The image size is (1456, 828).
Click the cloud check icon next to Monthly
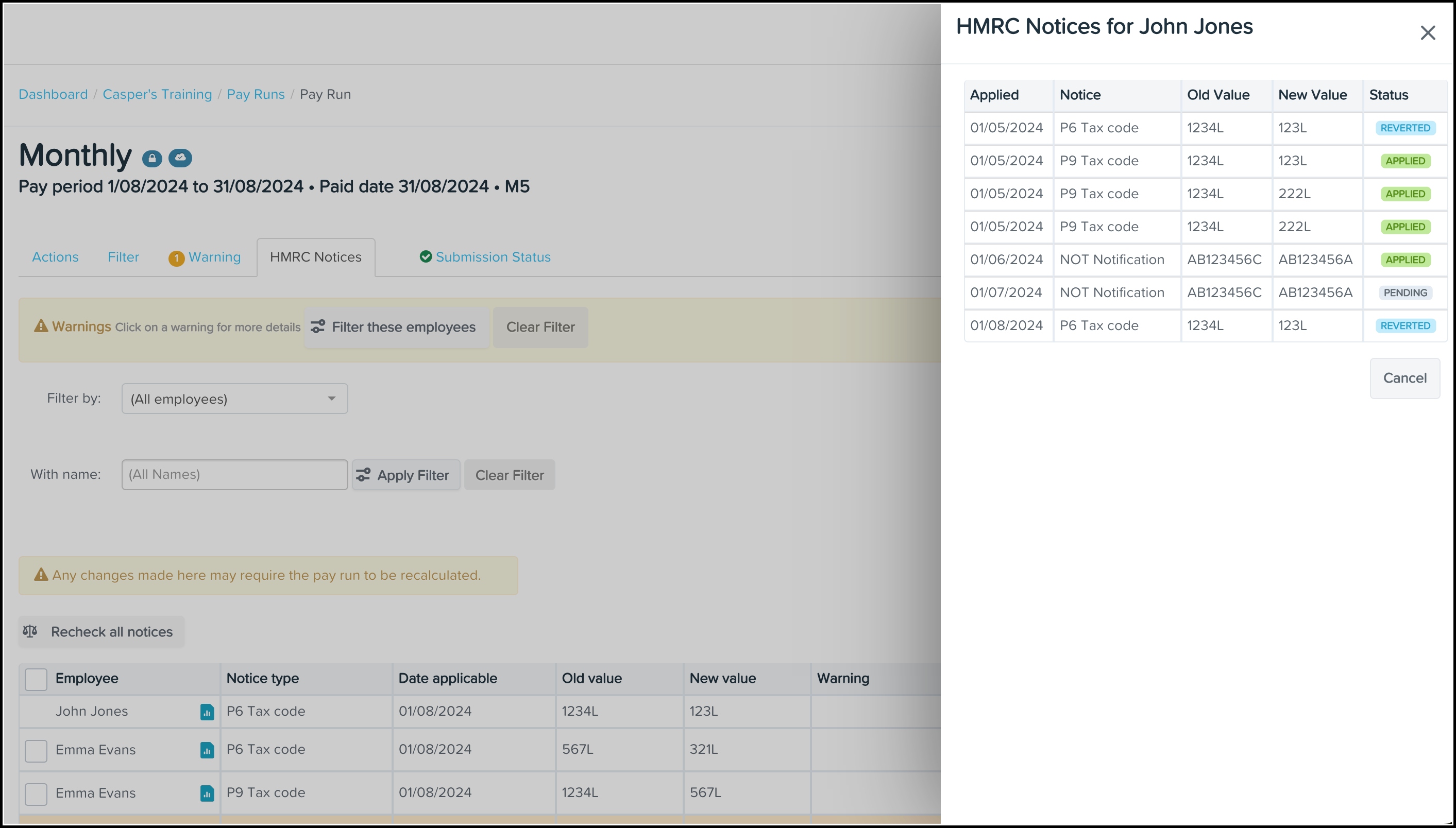point(180,158)
